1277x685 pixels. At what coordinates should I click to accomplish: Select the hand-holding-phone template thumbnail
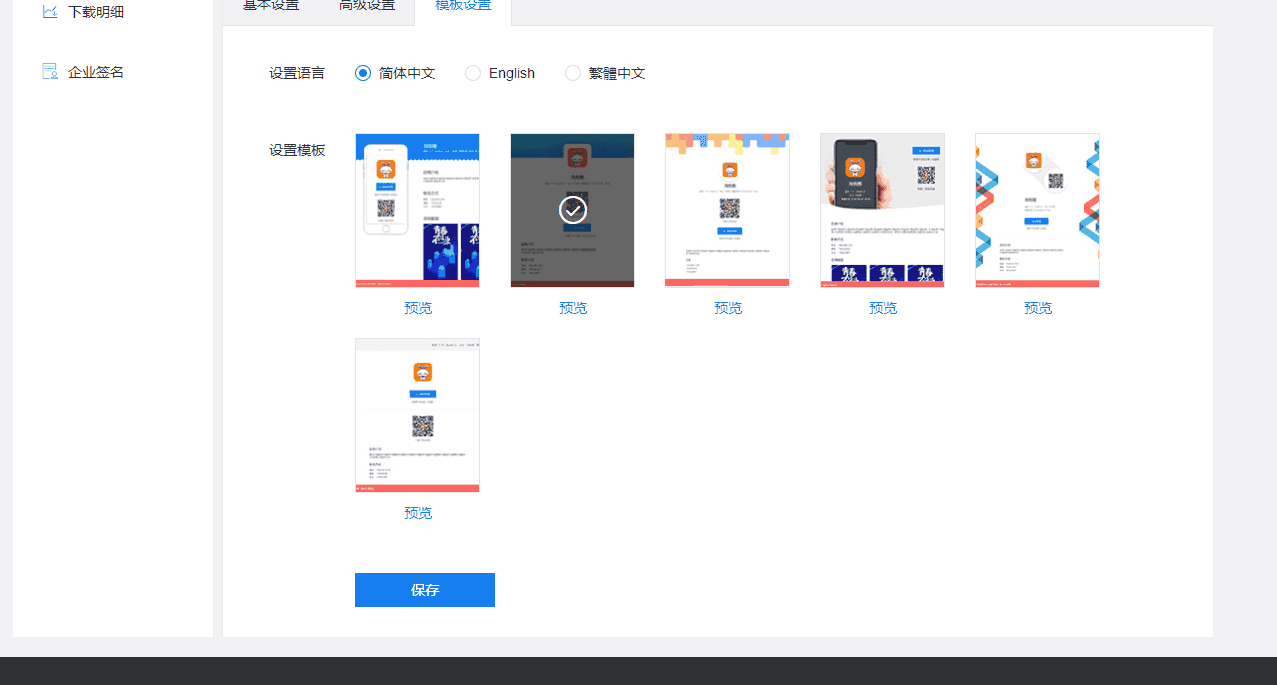pyautogui.click(x=882, y=210)
